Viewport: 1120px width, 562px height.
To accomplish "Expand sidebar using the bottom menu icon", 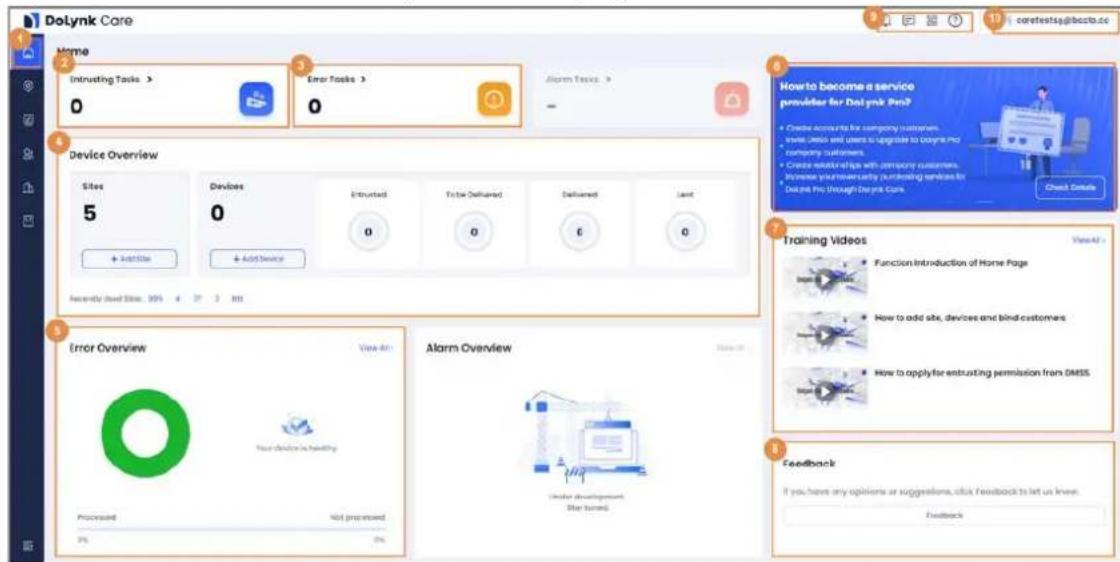I will click(x=26, y=546).
